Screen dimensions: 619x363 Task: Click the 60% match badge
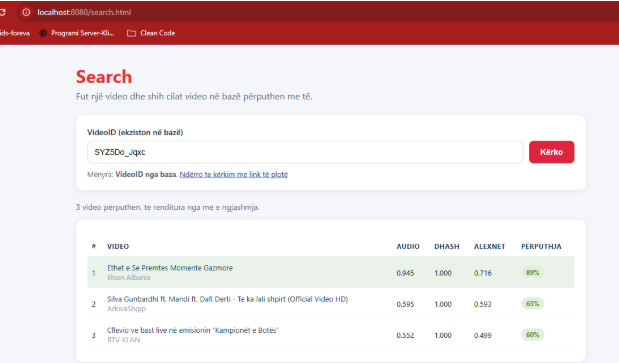[x=533, y=335]
